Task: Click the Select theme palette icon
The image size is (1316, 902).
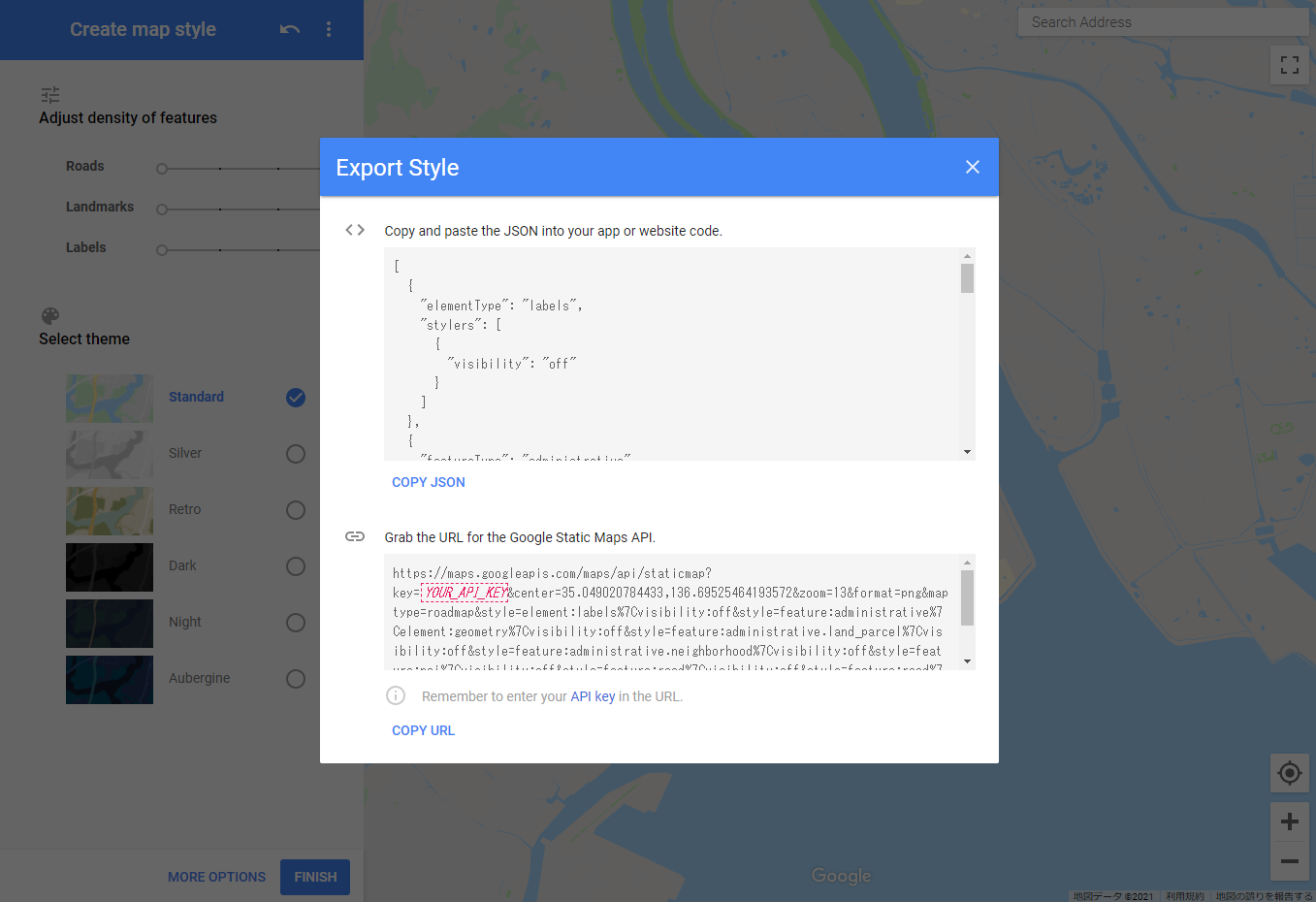Action: (x=49, y=315)
